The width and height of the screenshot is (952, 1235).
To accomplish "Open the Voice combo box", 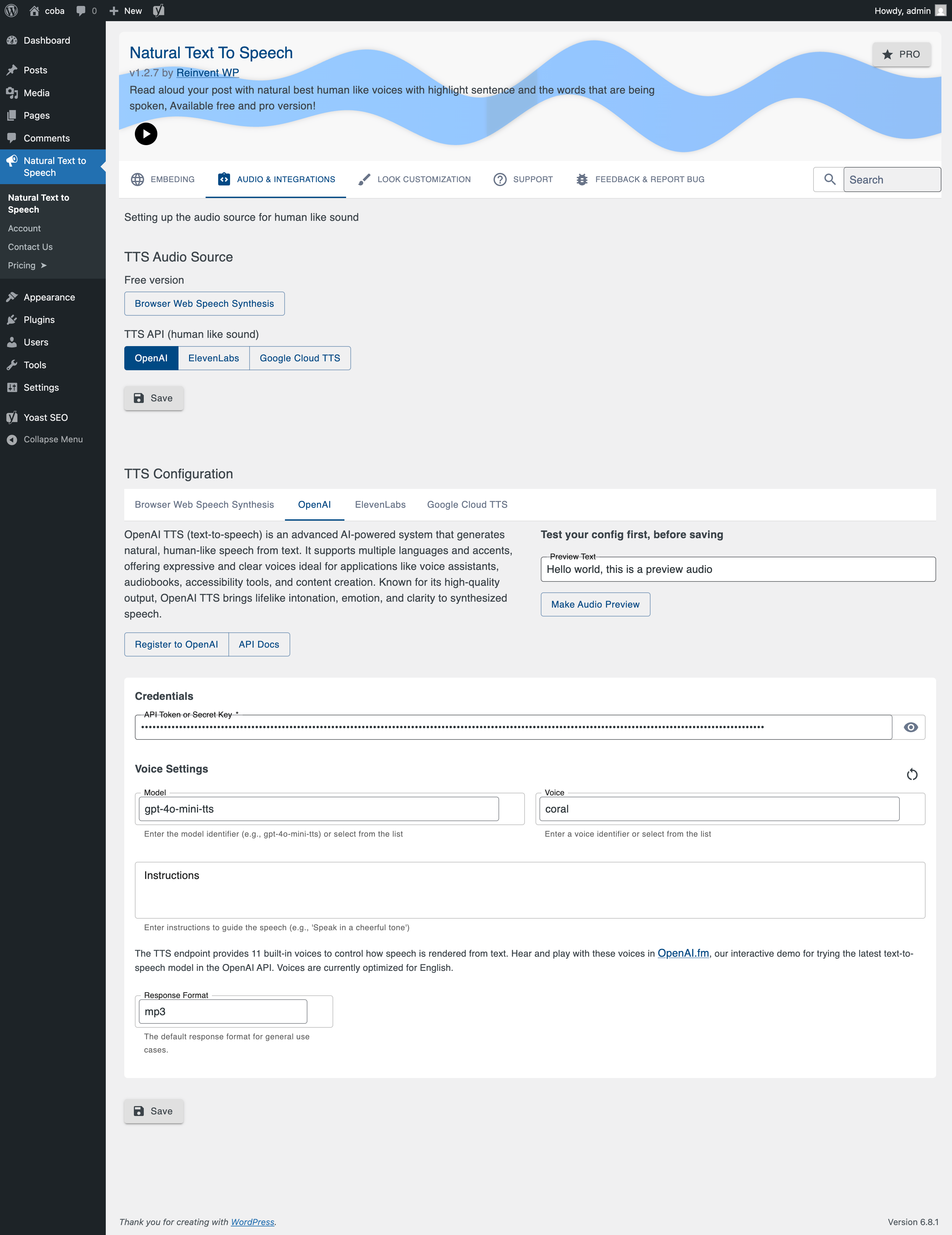I will [x=719, y=809].
